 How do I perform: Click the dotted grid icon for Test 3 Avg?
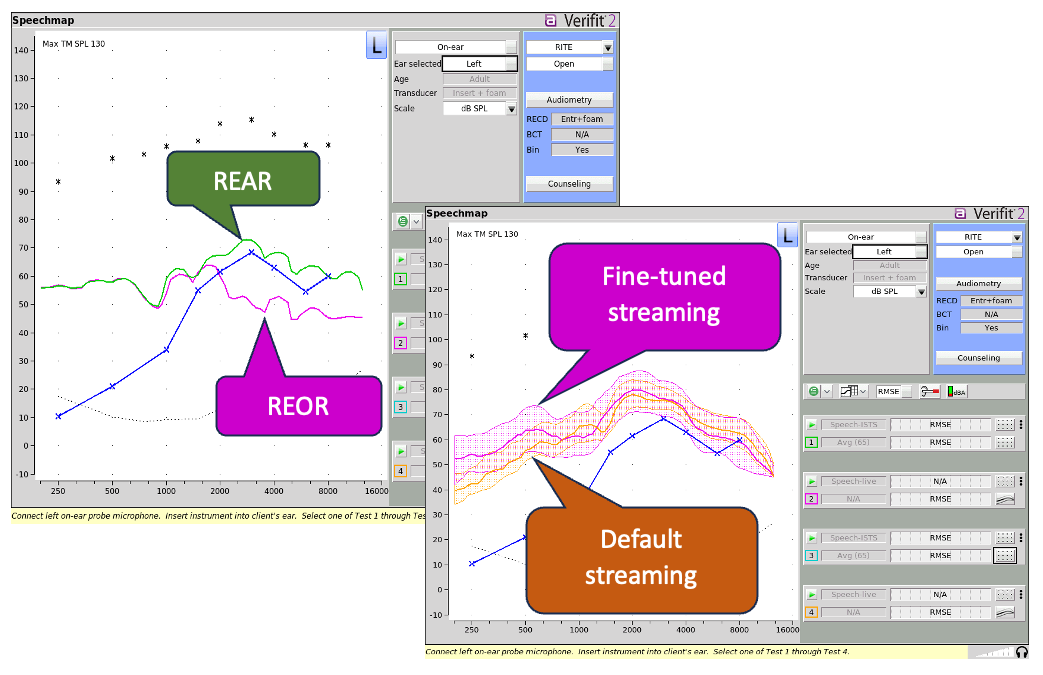click(1004, 556)
